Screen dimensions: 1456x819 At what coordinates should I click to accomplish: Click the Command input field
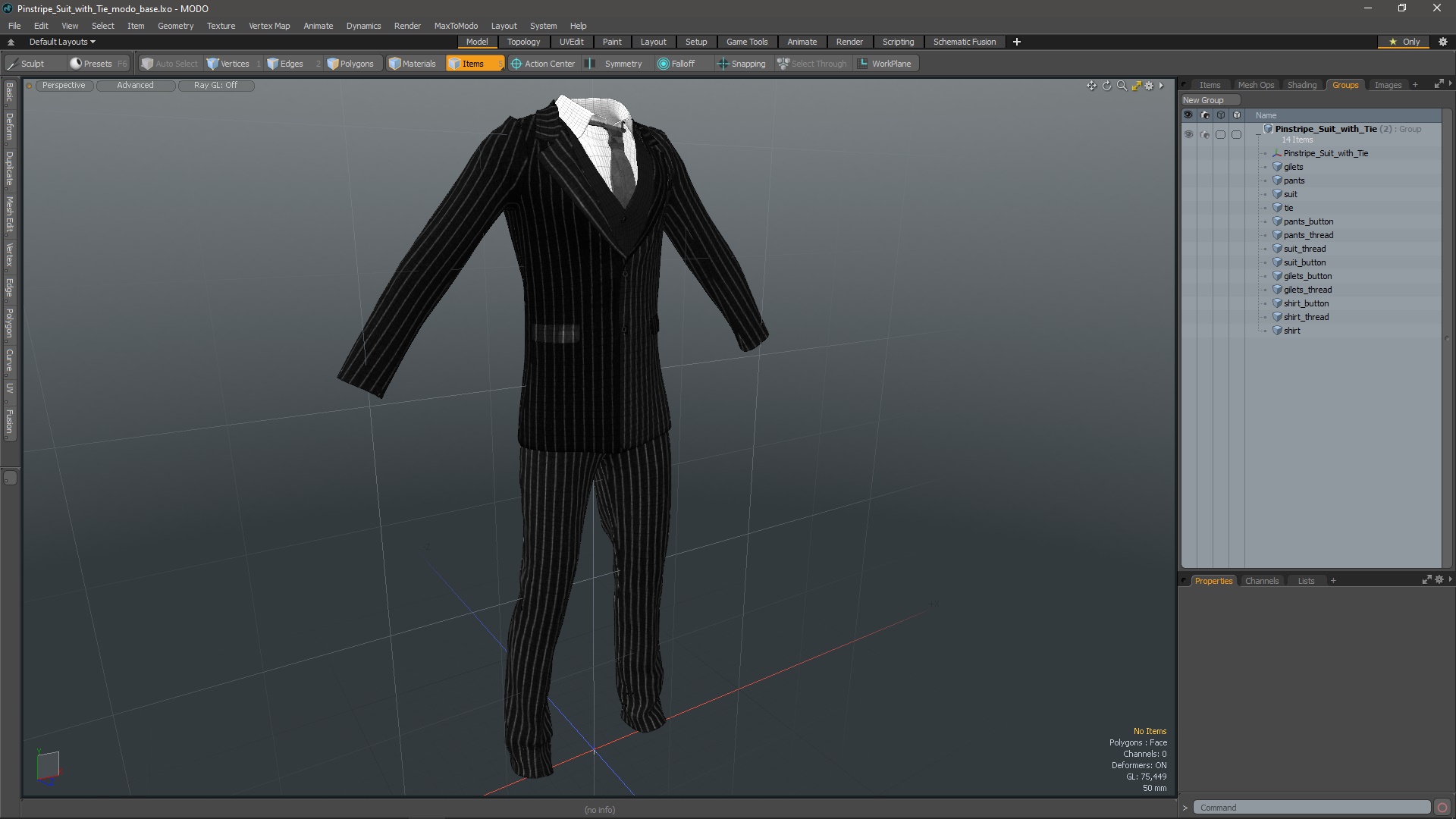coord(1310,808)
